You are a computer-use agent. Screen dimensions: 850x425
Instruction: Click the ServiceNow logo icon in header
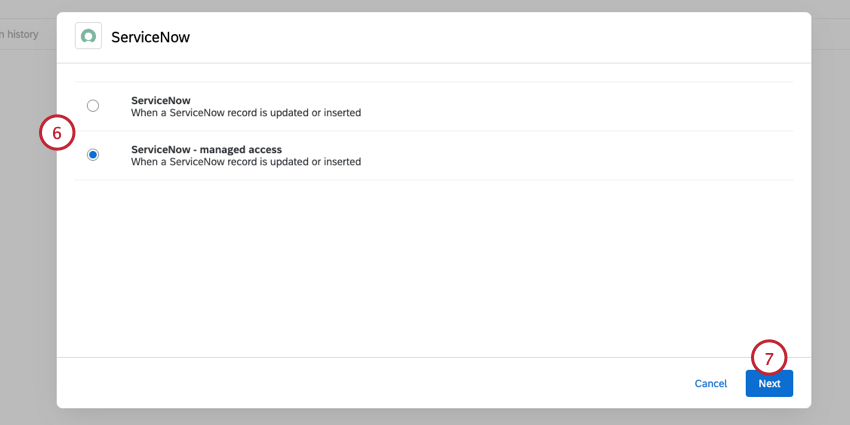click(x=89, y=36)
